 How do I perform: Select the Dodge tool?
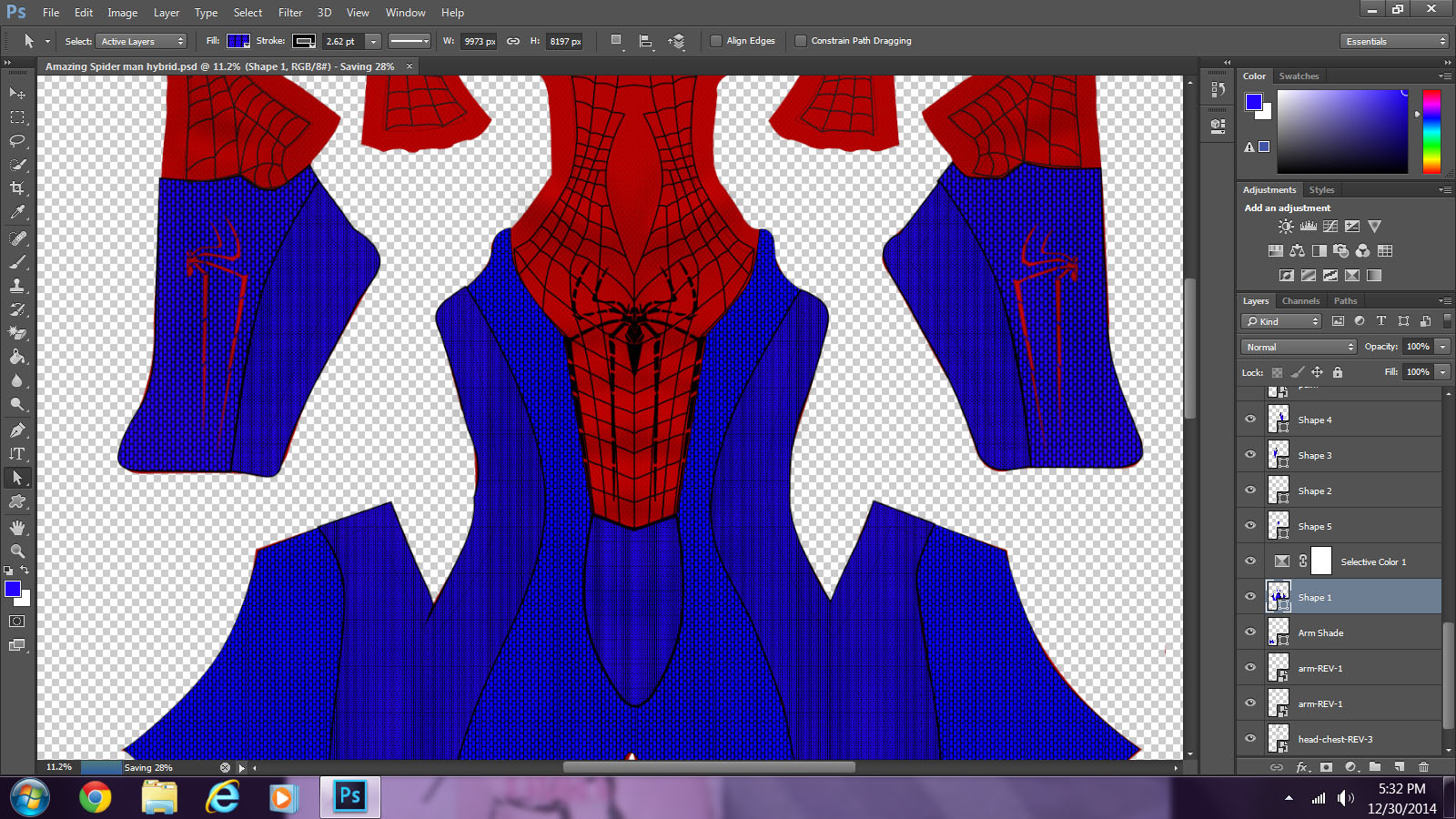(x=17, y=404)
